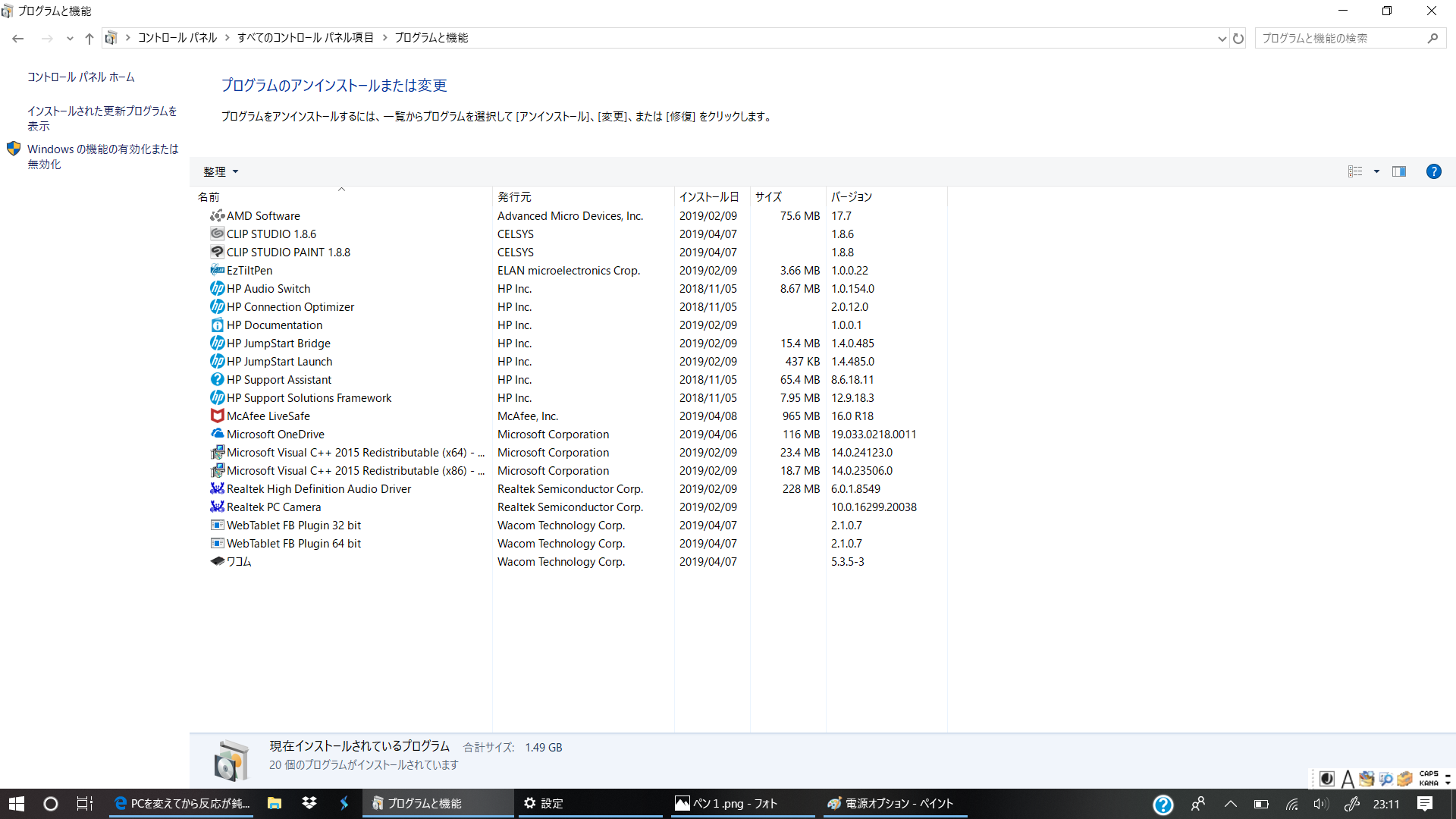The image size is (1456, 819).
Task: Click コントロール パネル in breadcrumb path
Action: tap(177, 38)
